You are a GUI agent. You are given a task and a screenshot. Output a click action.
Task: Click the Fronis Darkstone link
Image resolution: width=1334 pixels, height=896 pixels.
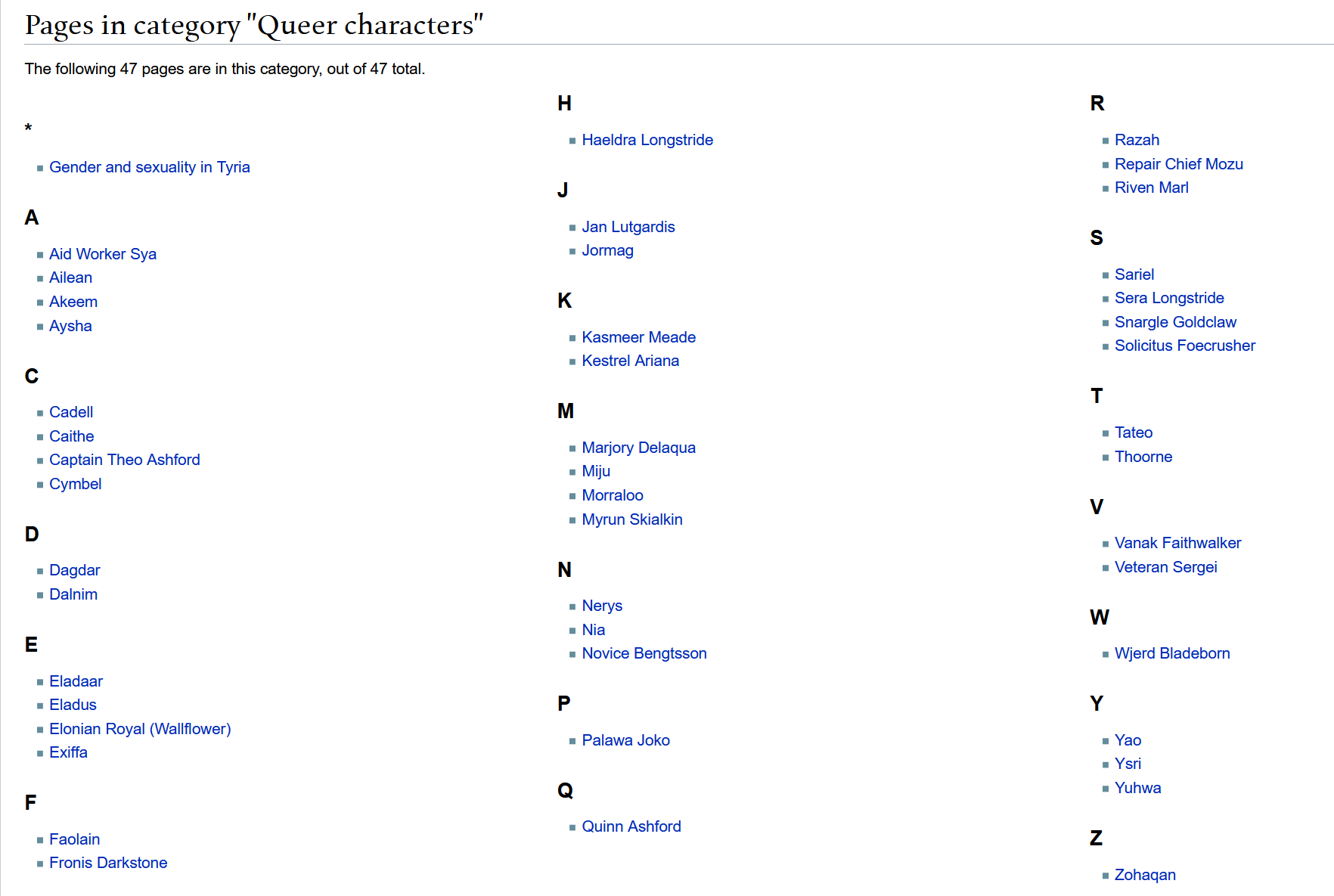pos(108,863)
